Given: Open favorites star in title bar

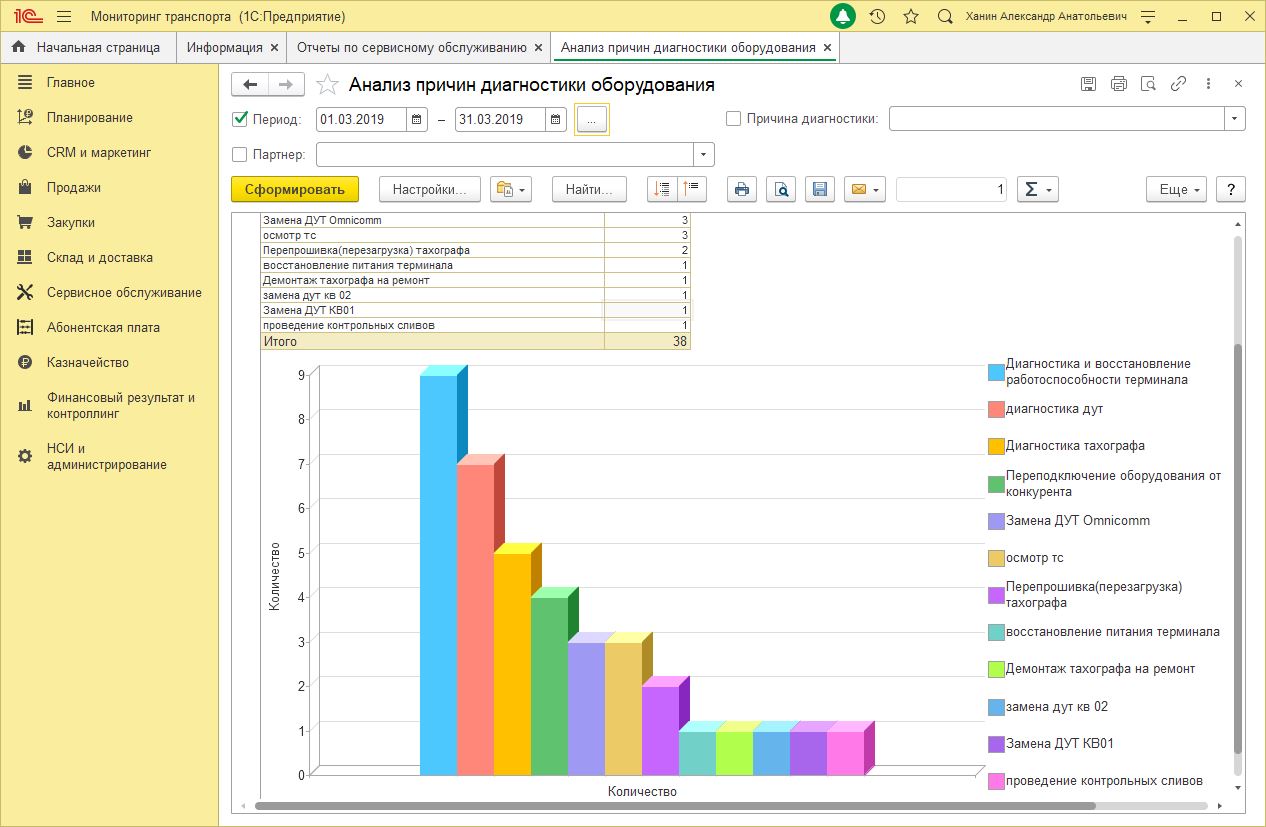Looking at the screenshot, I should click(911, 16).
